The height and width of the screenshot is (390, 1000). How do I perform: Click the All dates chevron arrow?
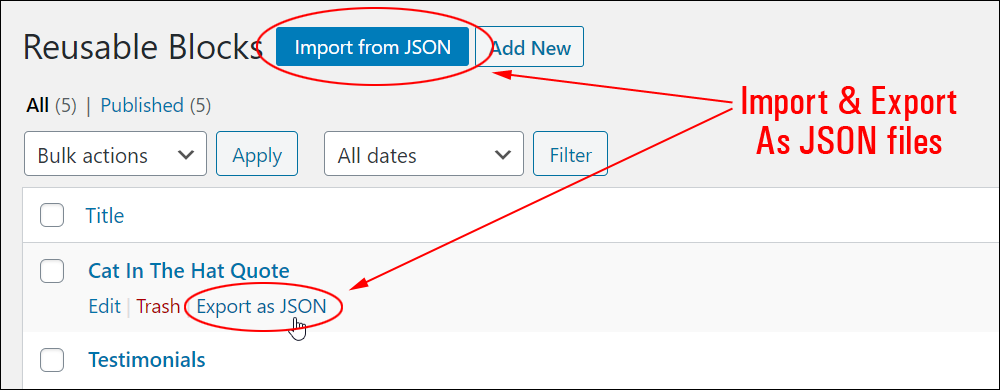(x=503, y=154)
